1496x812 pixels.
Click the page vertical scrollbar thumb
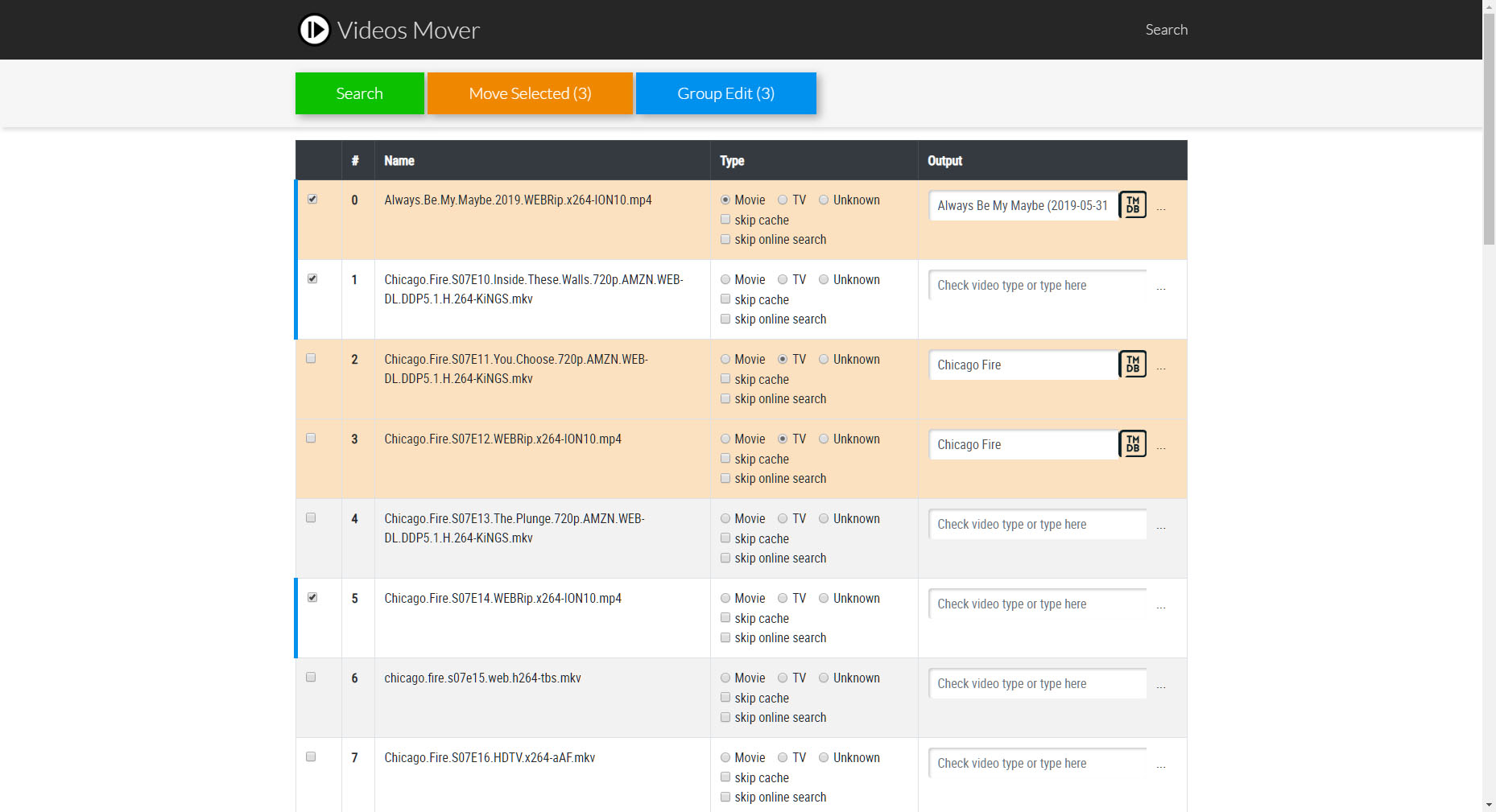pos(1489,129)
